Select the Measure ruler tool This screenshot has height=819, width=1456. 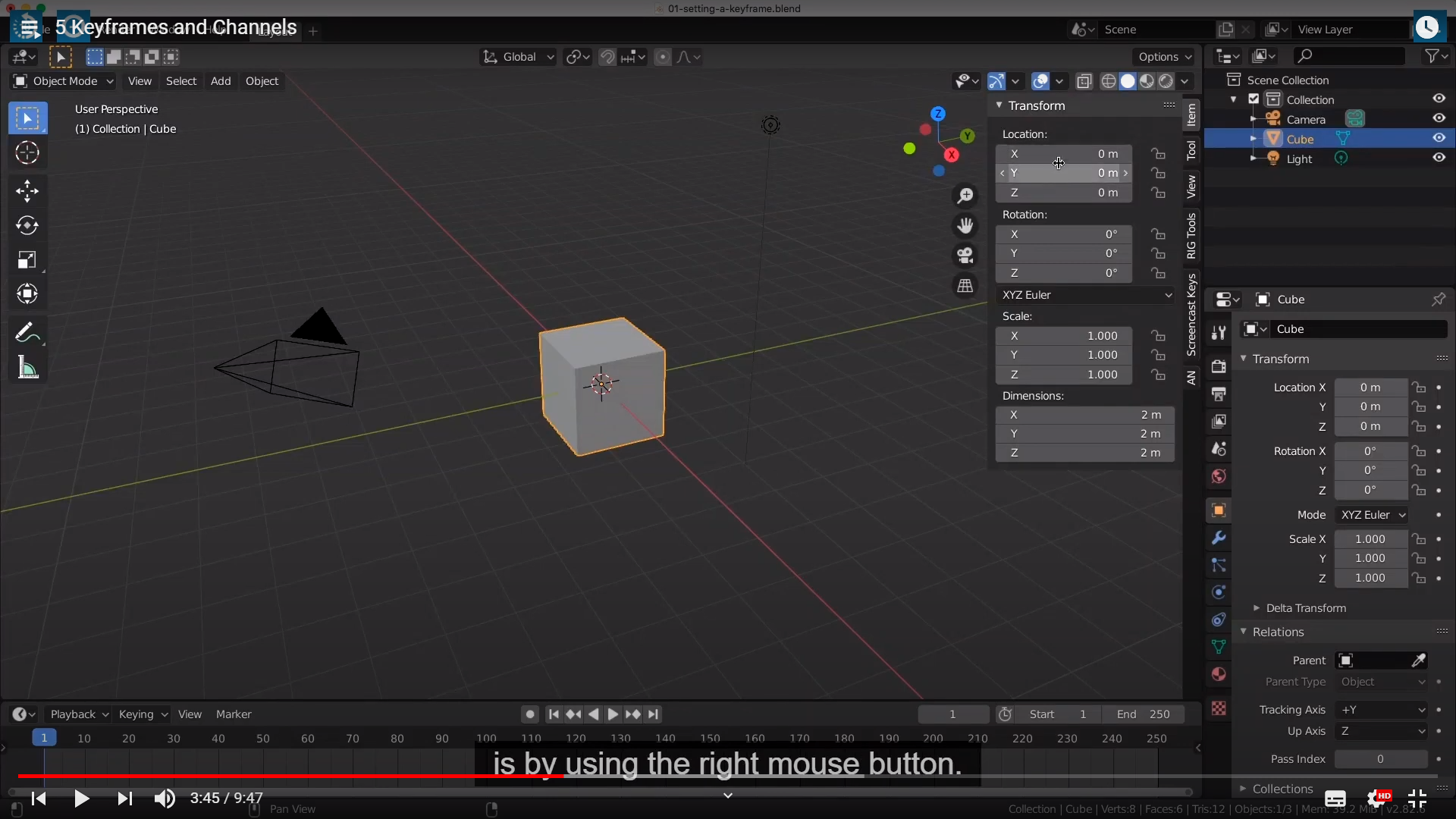click(x=27, y=369)
